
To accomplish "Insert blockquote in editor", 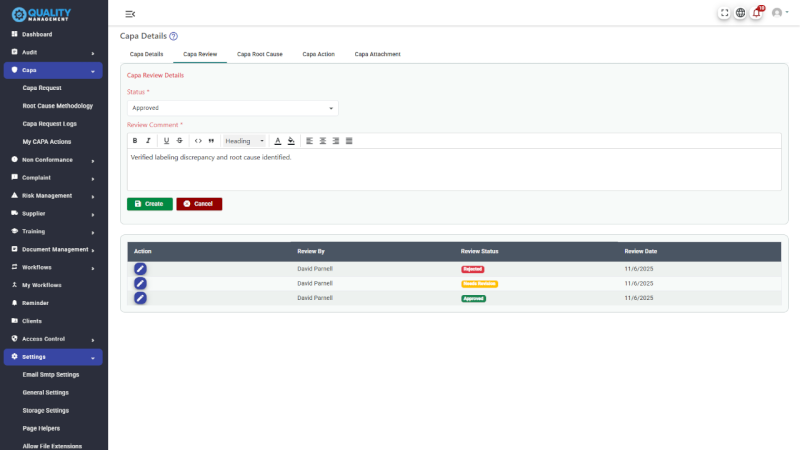I will (x=211, y=141).
